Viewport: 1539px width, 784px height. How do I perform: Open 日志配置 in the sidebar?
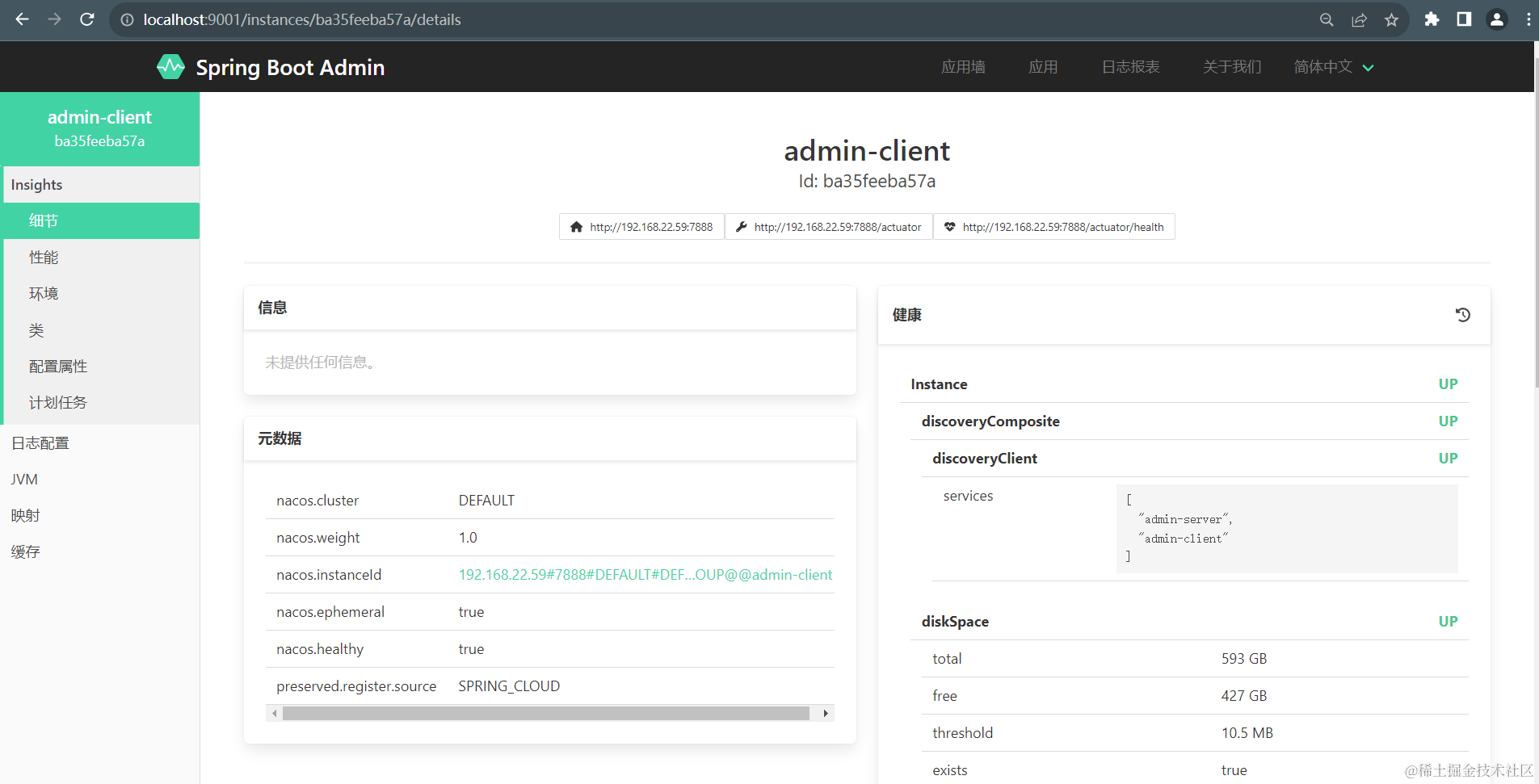[99, 443]
